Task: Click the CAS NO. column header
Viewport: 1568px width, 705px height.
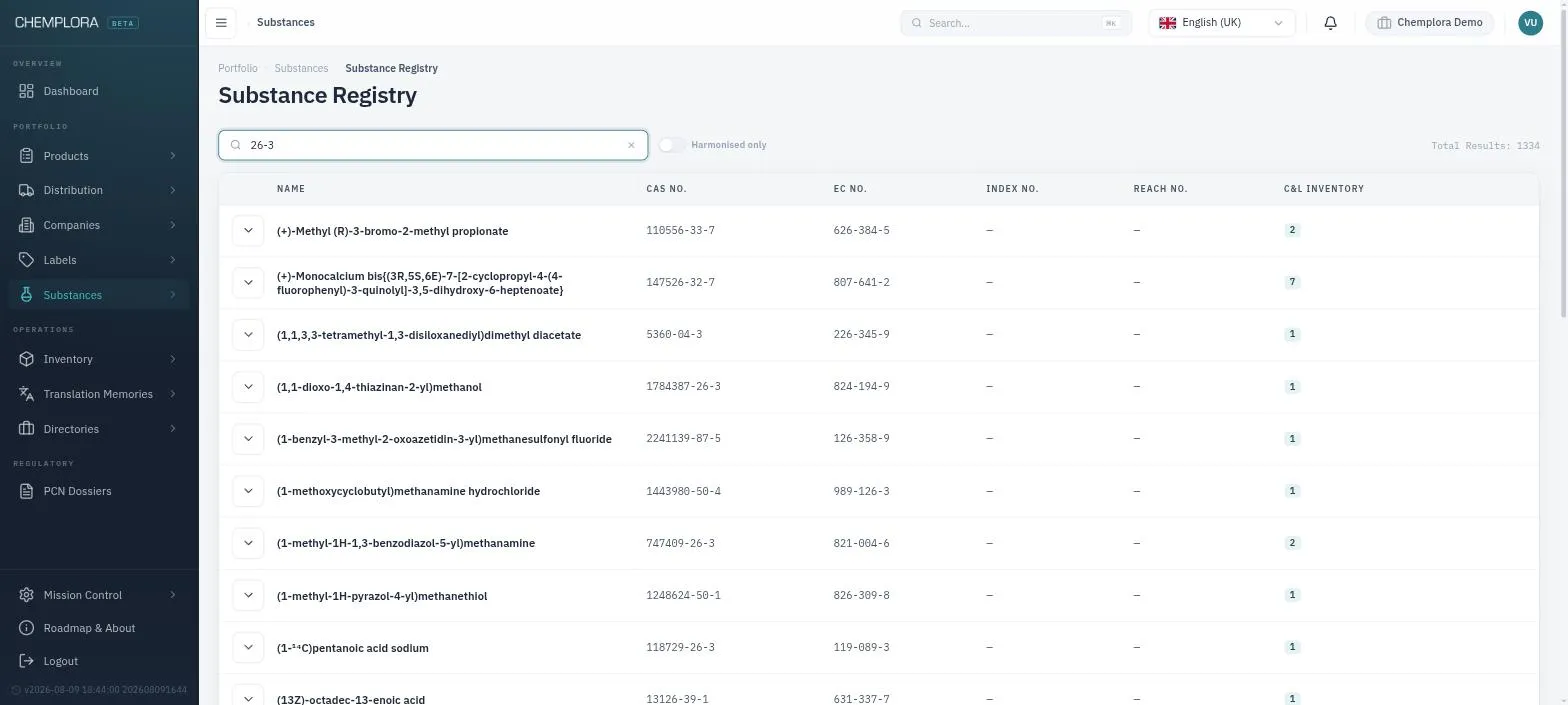Action: pos(666,188)
